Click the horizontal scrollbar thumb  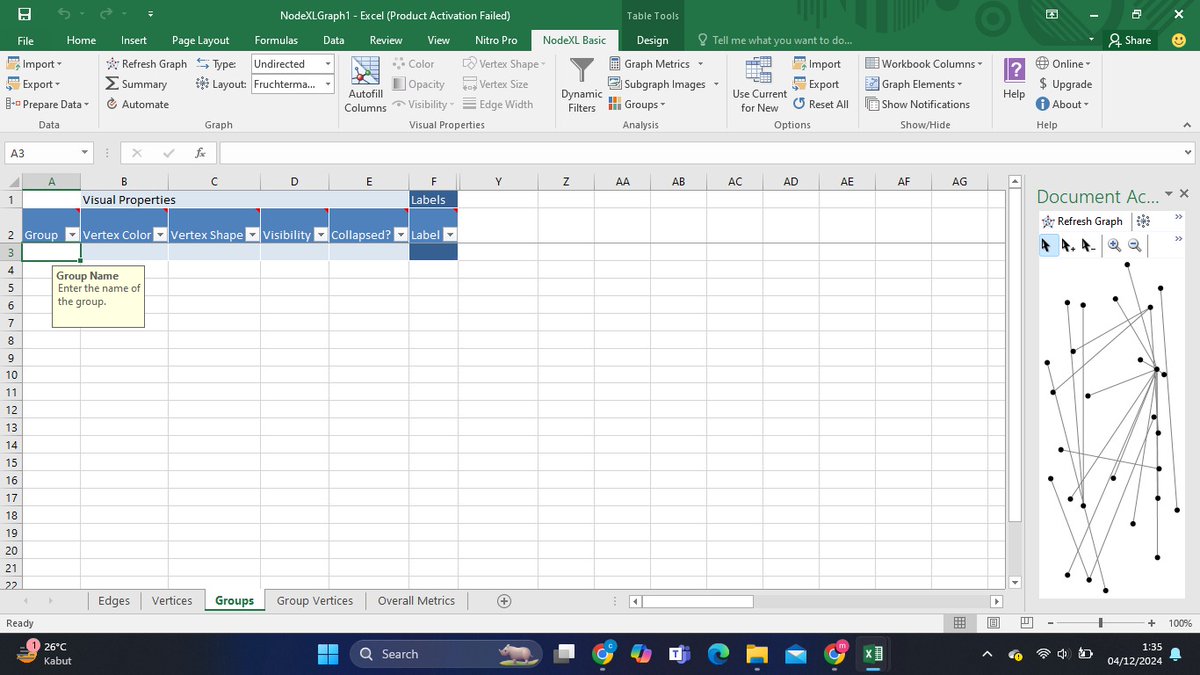[698, 601]
